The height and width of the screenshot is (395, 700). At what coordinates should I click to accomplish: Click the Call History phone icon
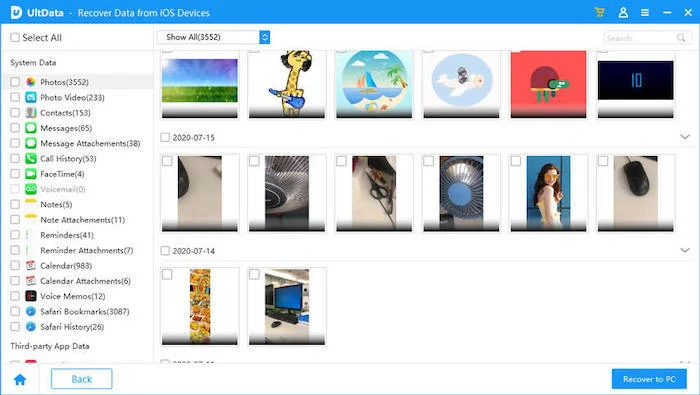tap(31, 158)
